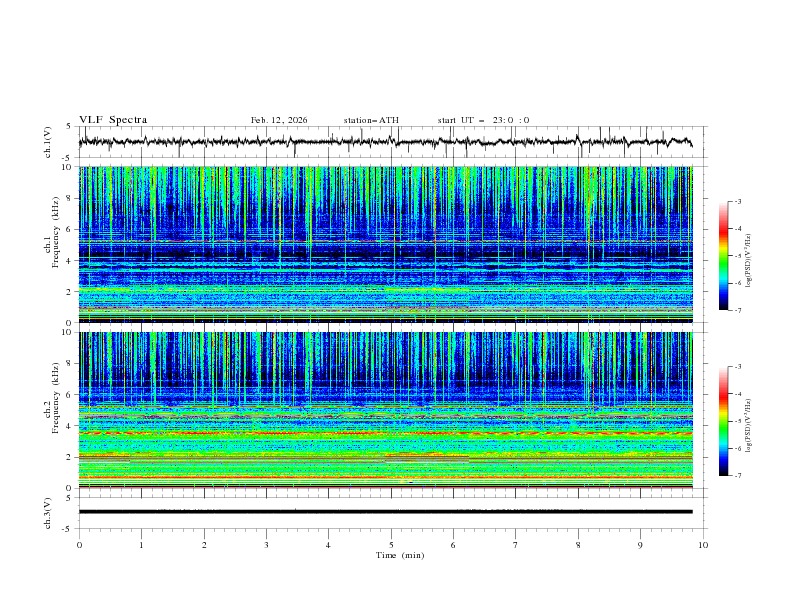The height and width of the screenshot is (612, 792).
Task: Select the station=ATH label
Action: click(x=371, y=120)
